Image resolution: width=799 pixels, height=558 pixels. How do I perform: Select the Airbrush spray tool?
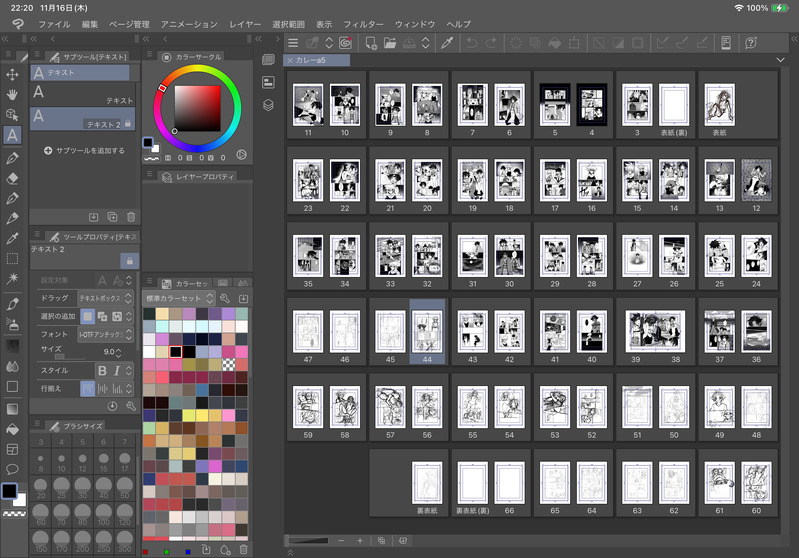click(12, 324)
